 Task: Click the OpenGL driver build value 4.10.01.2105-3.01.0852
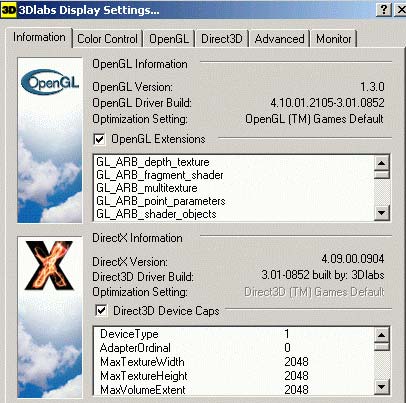[327, 103]
